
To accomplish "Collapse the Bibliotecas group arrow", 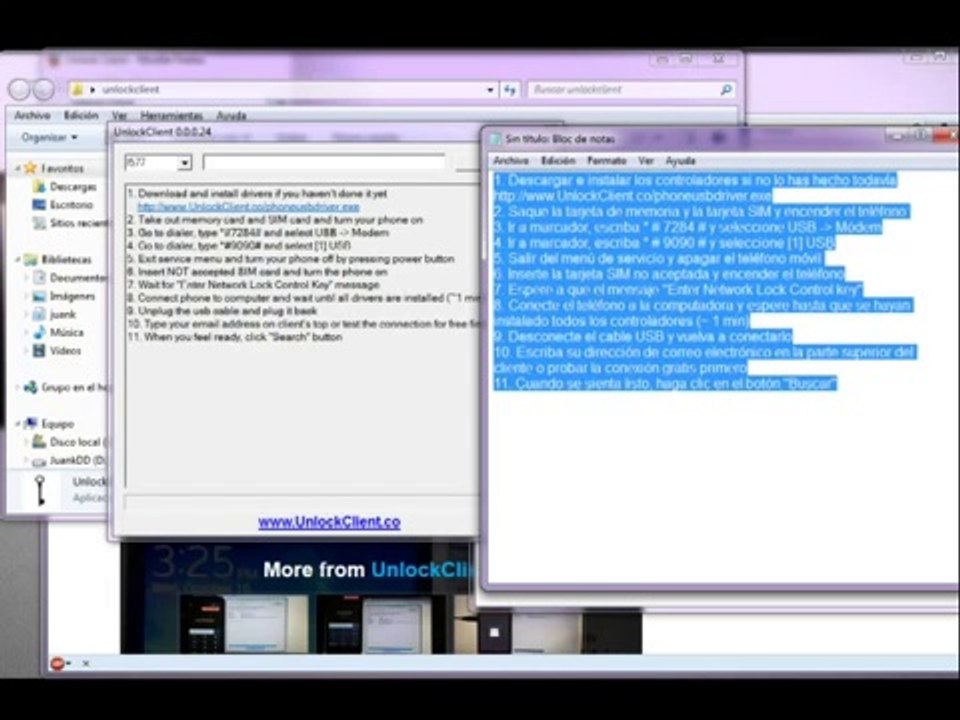I will click(x=17, y=260).
